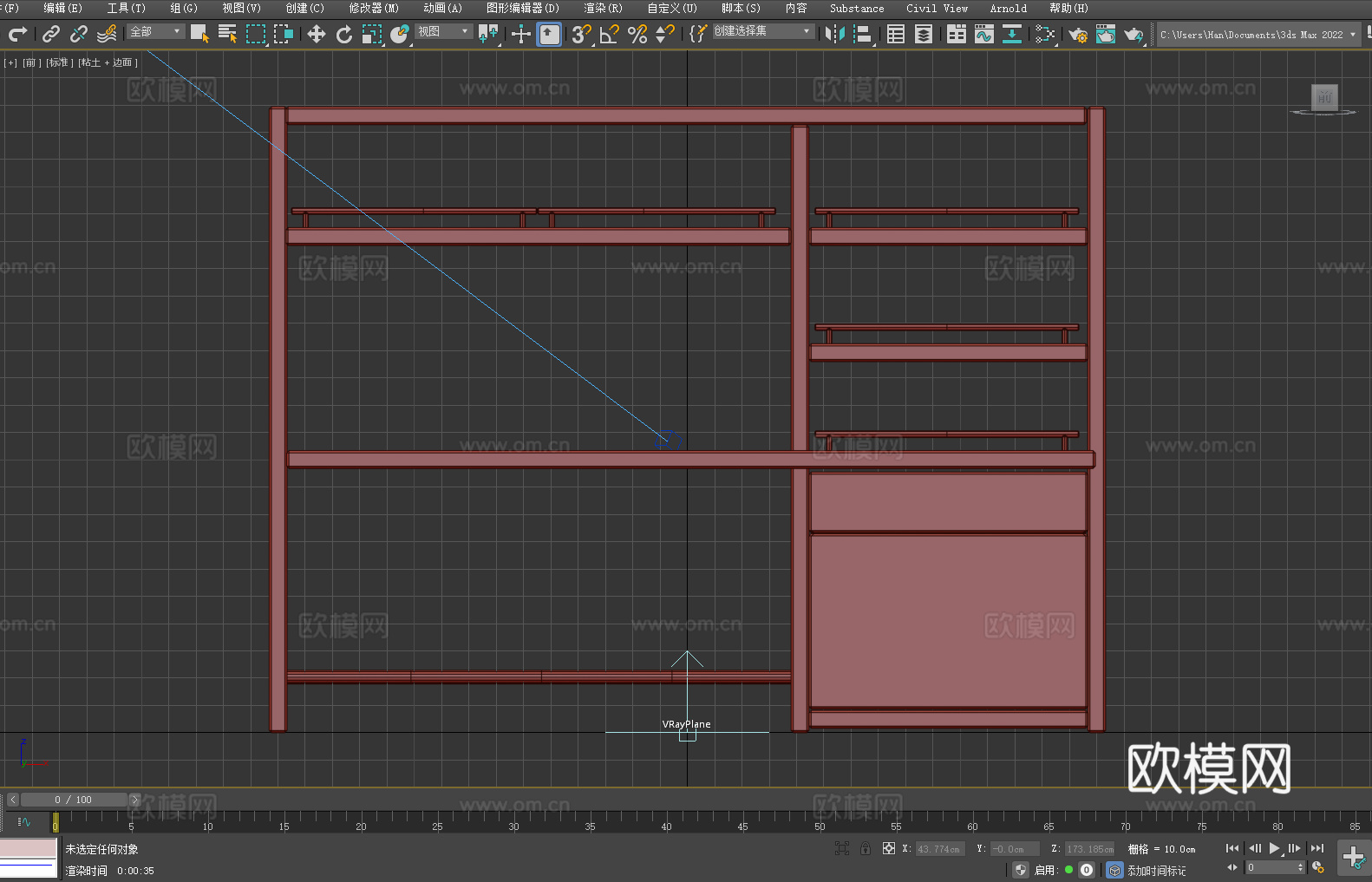
Task: Activate the Select Object tool
Action: [x=199, y=34]
